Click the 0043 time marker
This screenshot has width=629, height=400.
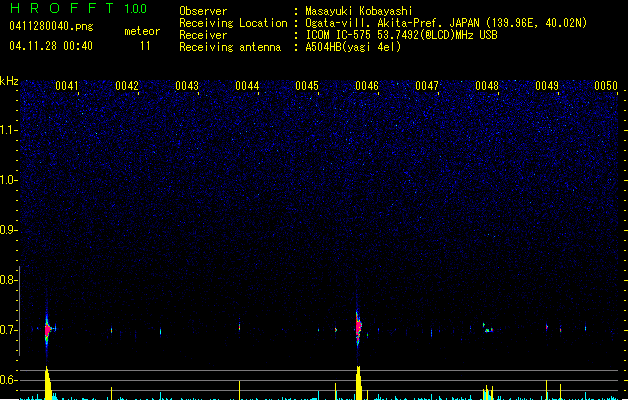tap(187, 86)
